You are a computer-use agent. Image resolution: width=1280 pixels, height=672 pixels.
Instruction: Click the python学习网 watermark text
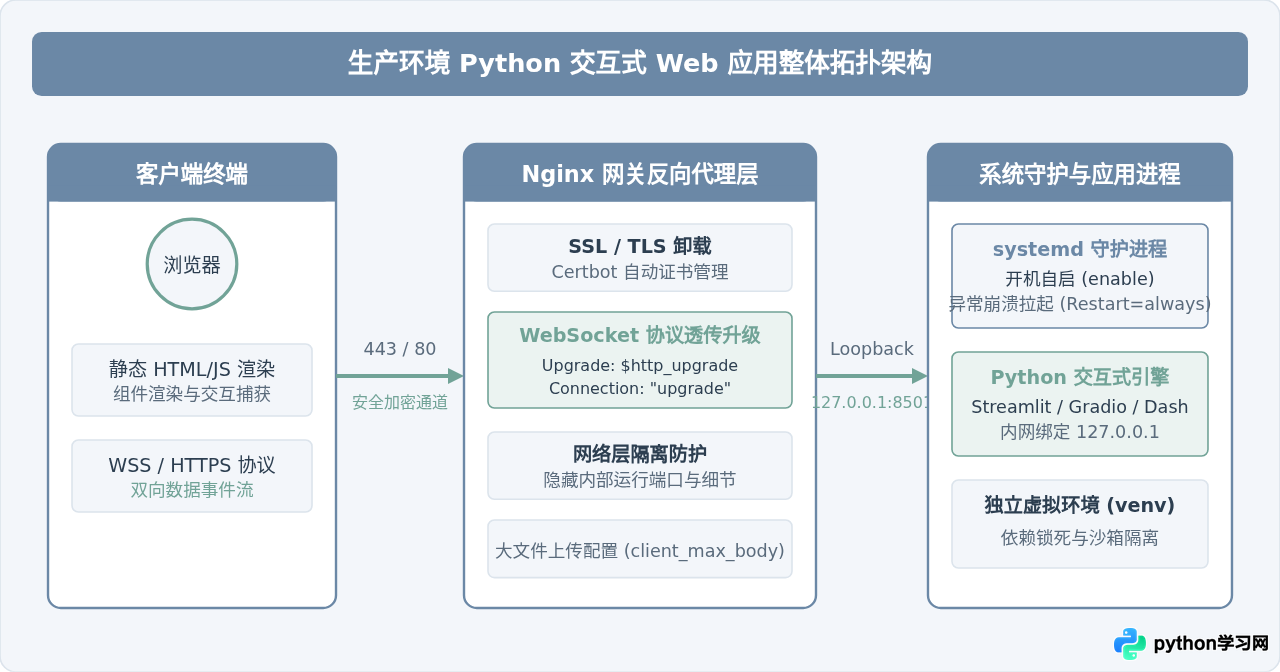1211,643
